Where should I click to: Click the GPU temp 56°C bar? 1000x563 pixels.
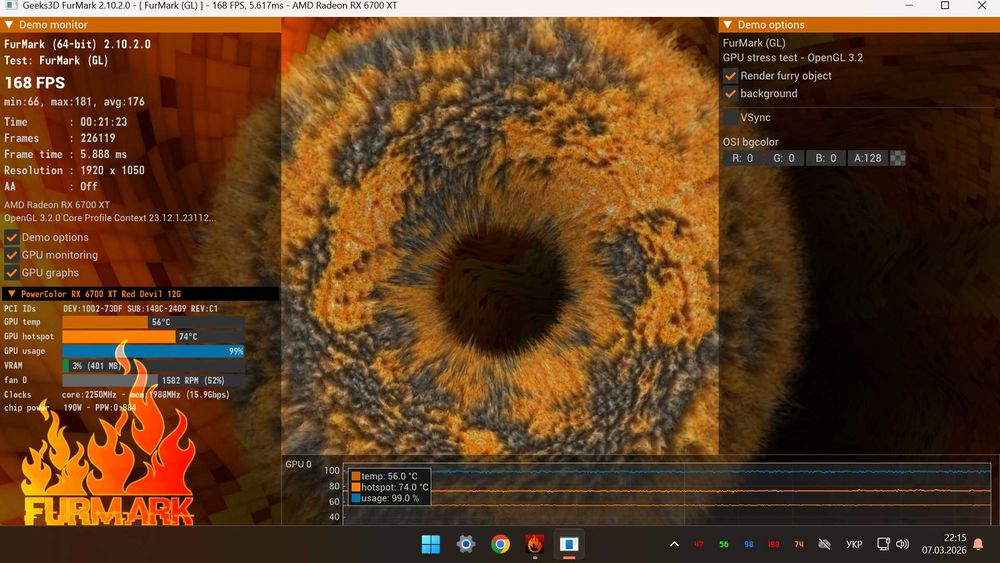[x=153, y=322]
